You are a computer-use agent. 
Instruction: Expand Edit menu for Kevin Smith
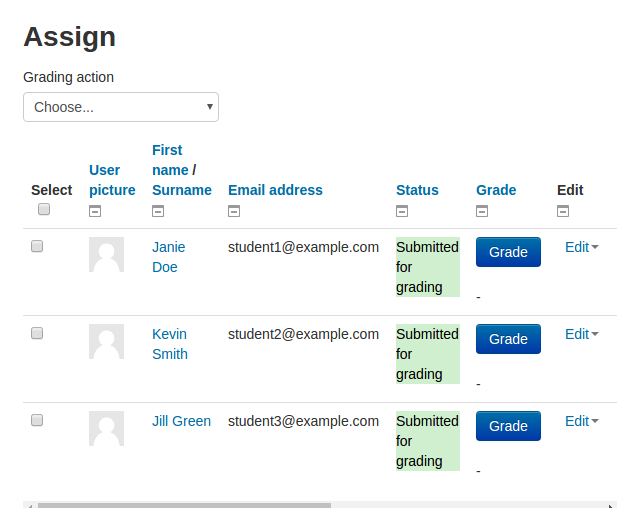582,334
